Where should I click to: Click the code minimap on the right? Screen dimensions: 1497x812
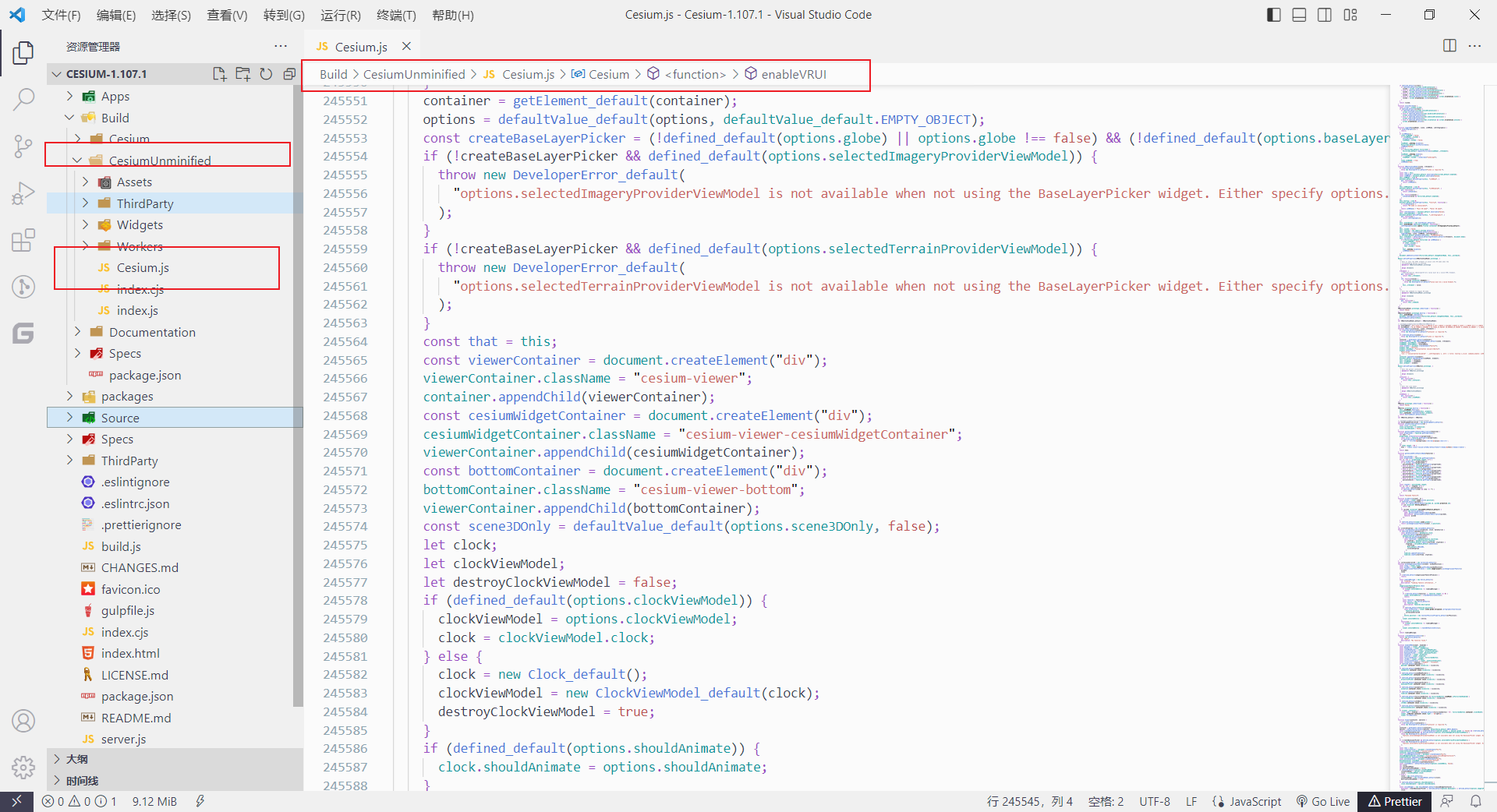[1437, 436]
